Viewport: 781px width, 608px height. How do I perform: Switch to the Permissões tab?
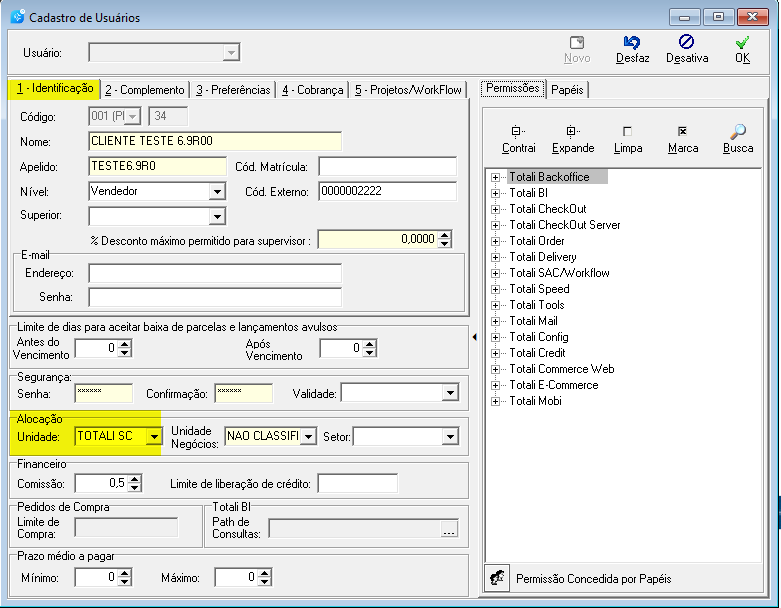(x=513, y=88)
